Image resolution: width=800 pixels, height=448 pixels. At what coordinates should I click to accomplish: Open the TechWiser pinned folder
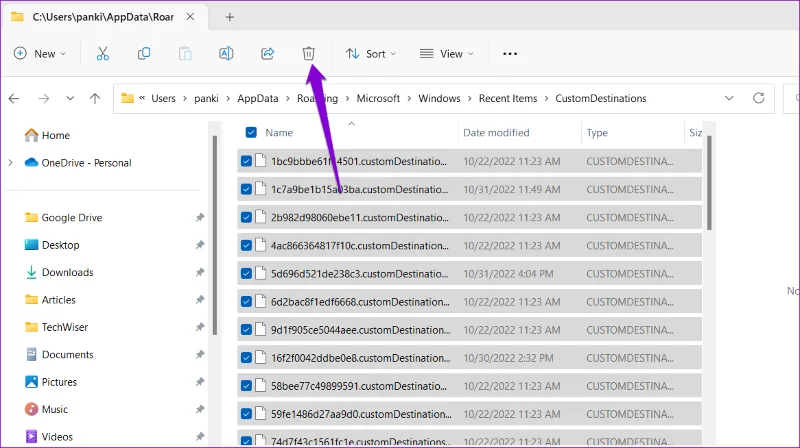click(56, 327)
